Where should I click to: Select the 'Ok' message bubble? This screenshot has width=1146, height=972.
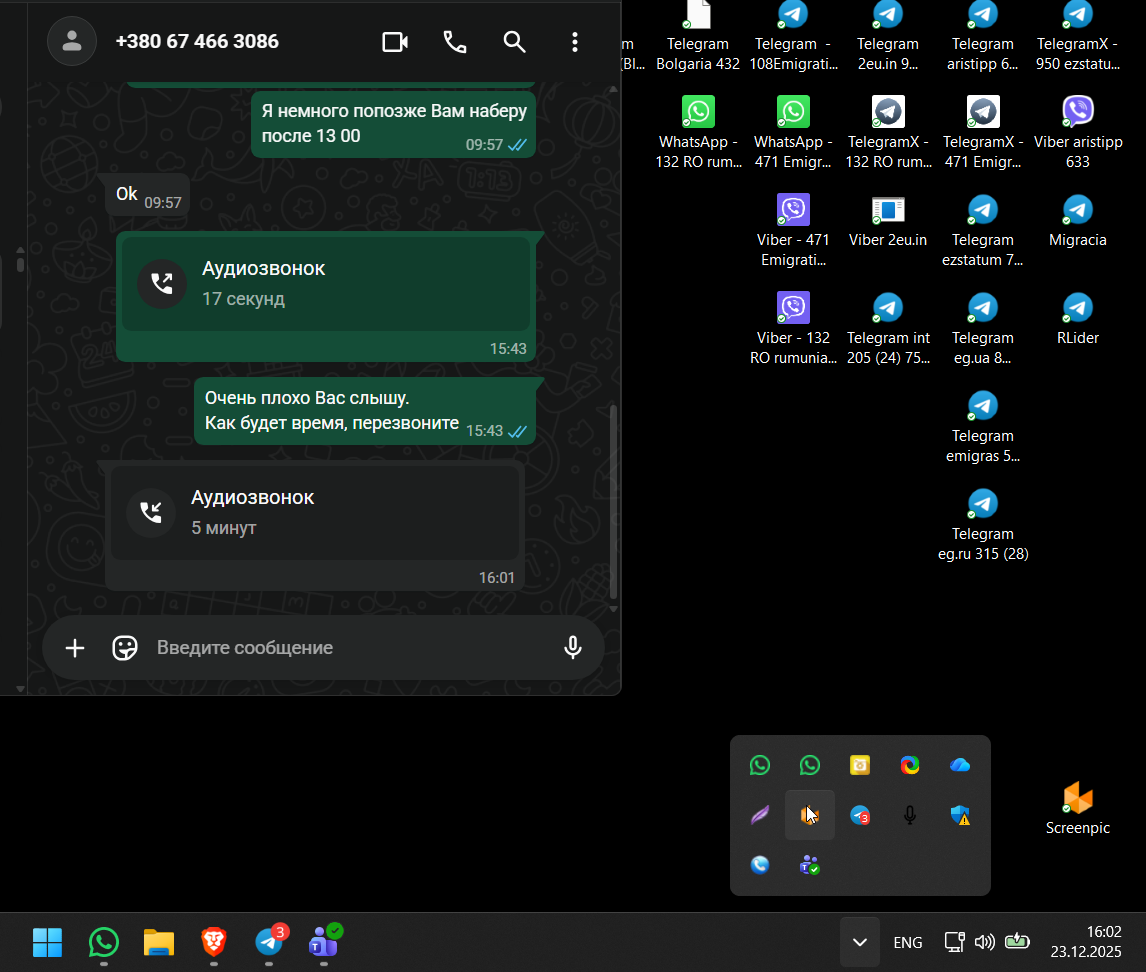point(148,194)
